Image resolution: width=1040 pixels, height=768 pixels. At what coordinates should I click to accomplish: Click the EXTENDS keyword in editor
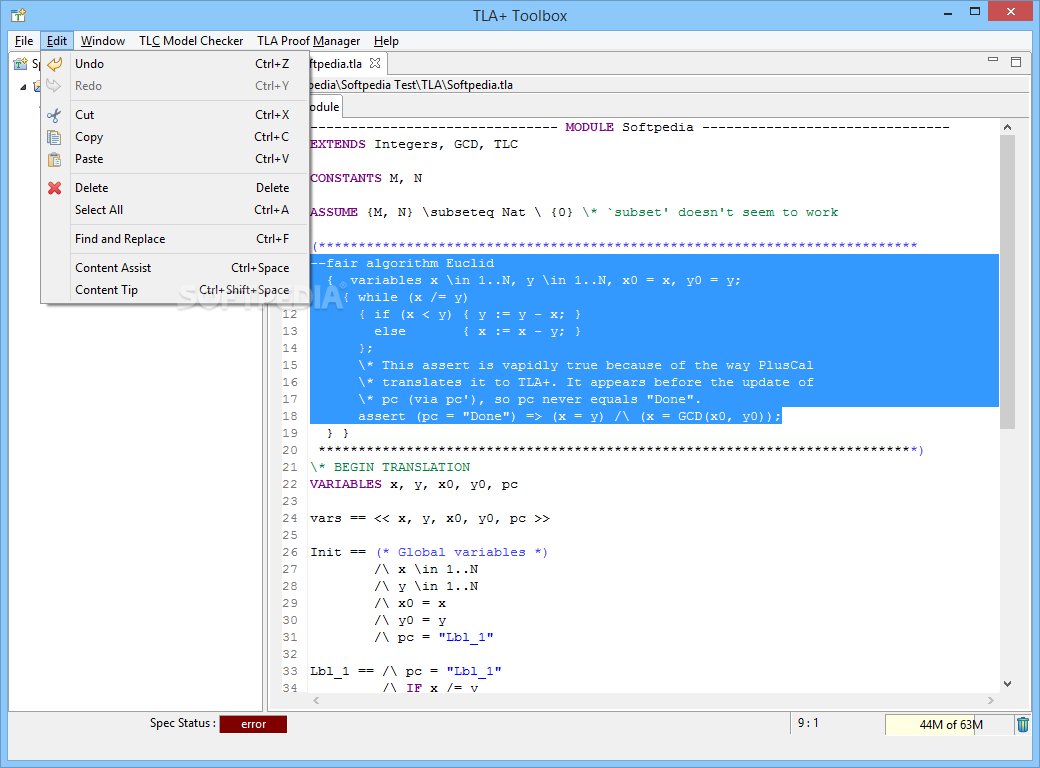pos(338,144)
